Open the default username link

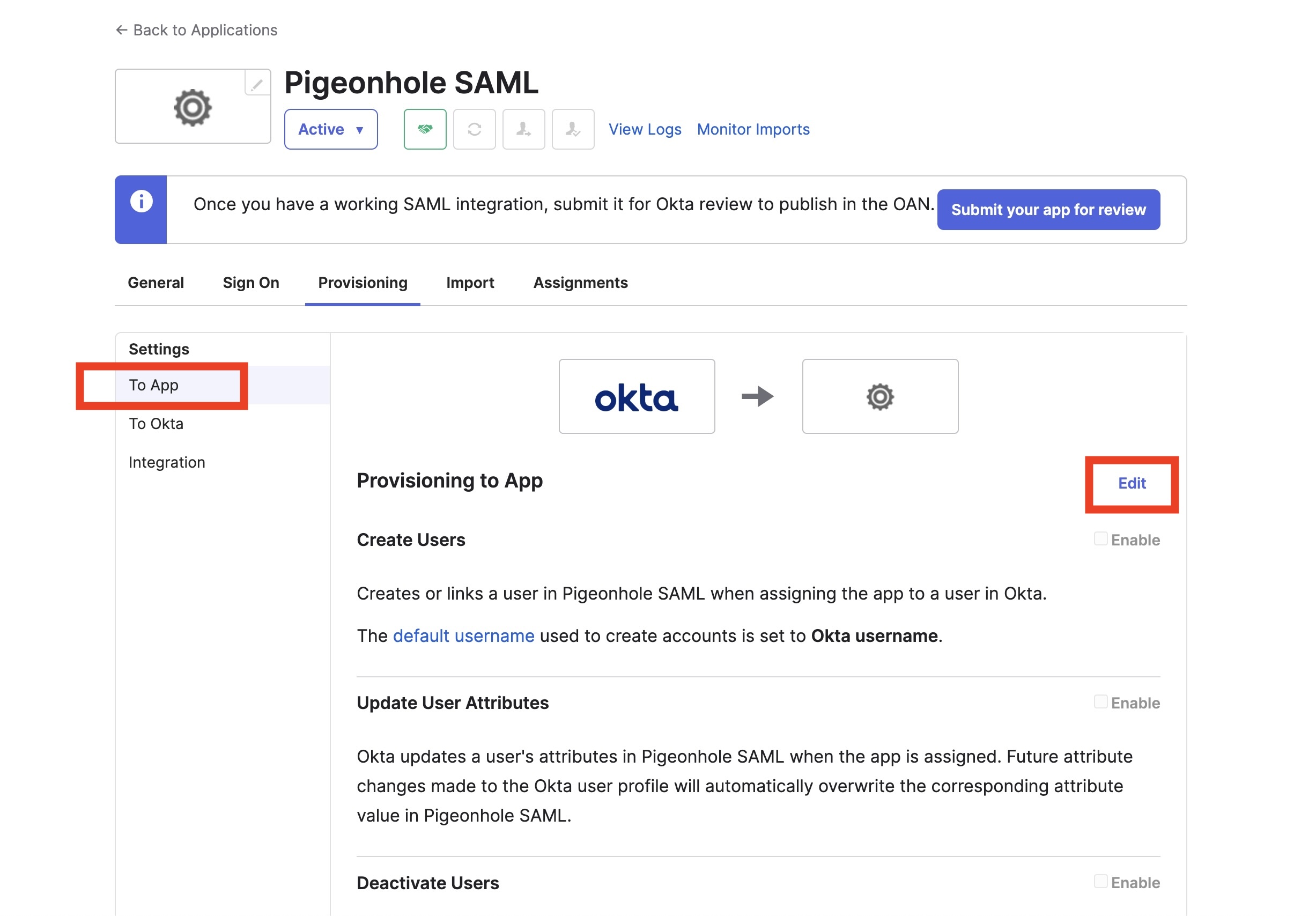[x=464, y=636]
